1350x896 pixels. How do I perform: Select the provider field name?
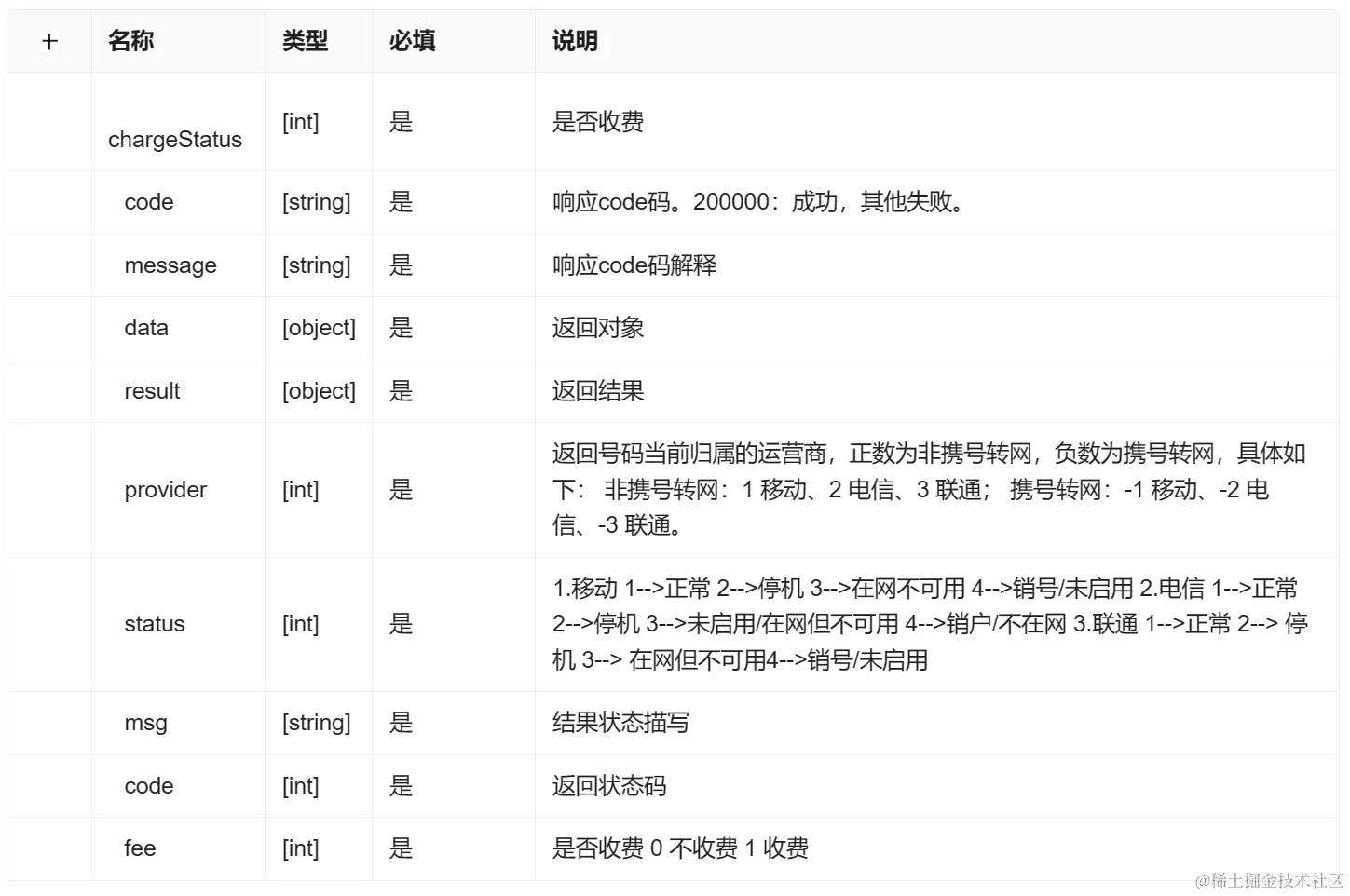click(166, 490)
